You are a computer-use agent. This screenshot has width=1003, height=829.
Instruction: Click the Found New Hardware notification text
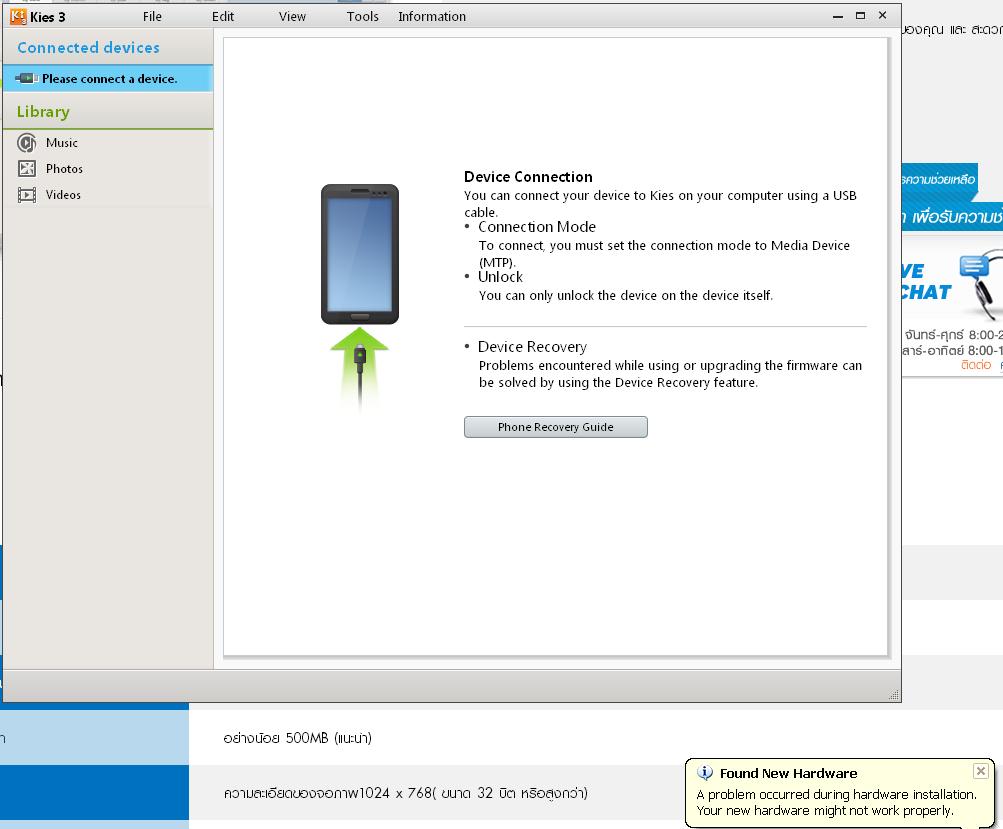click(x=836, y=802)
